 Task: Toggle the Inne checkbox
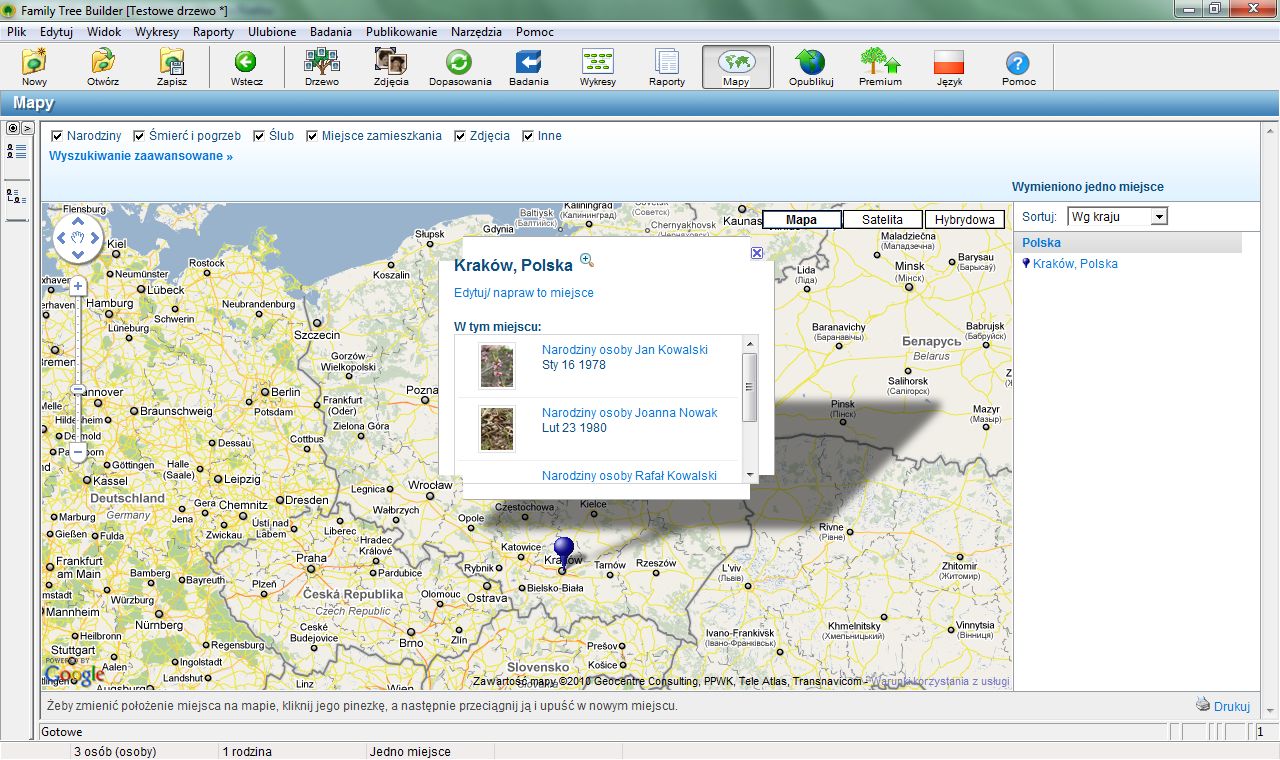528,136
